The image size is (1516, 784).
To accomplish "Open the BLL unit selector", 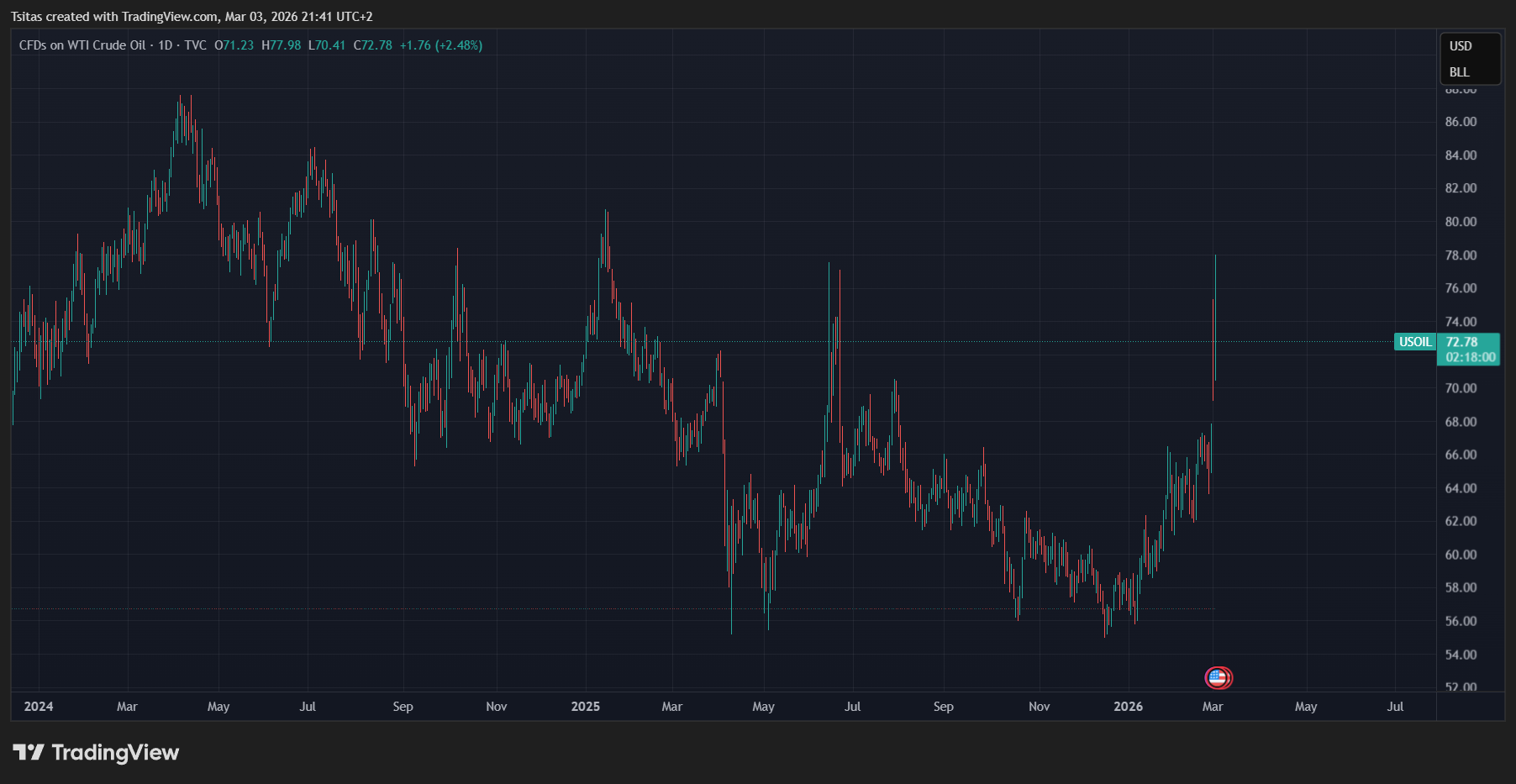I will pos(1459,72).
